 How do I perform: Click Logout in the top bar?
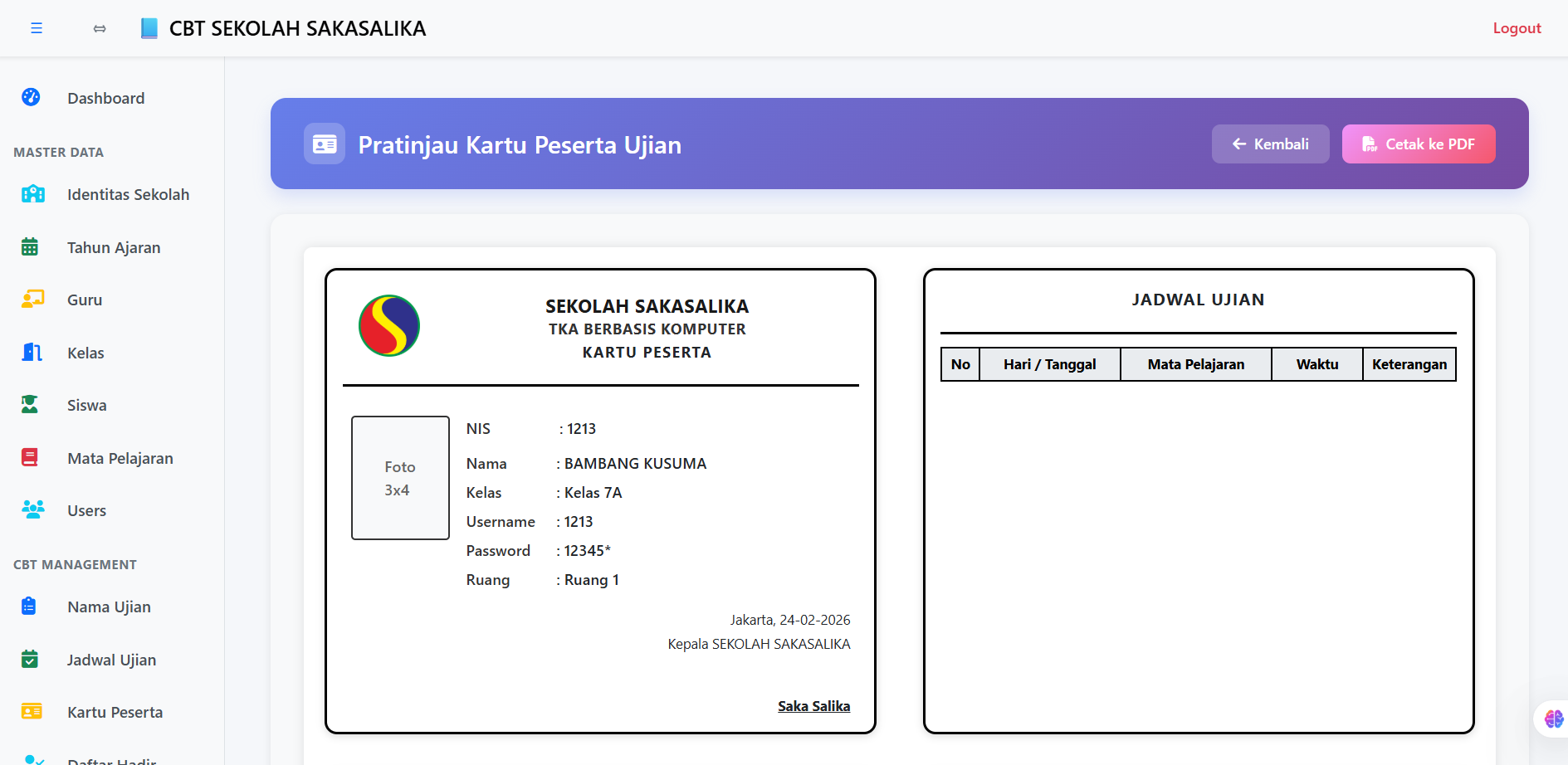(1517, 27)
